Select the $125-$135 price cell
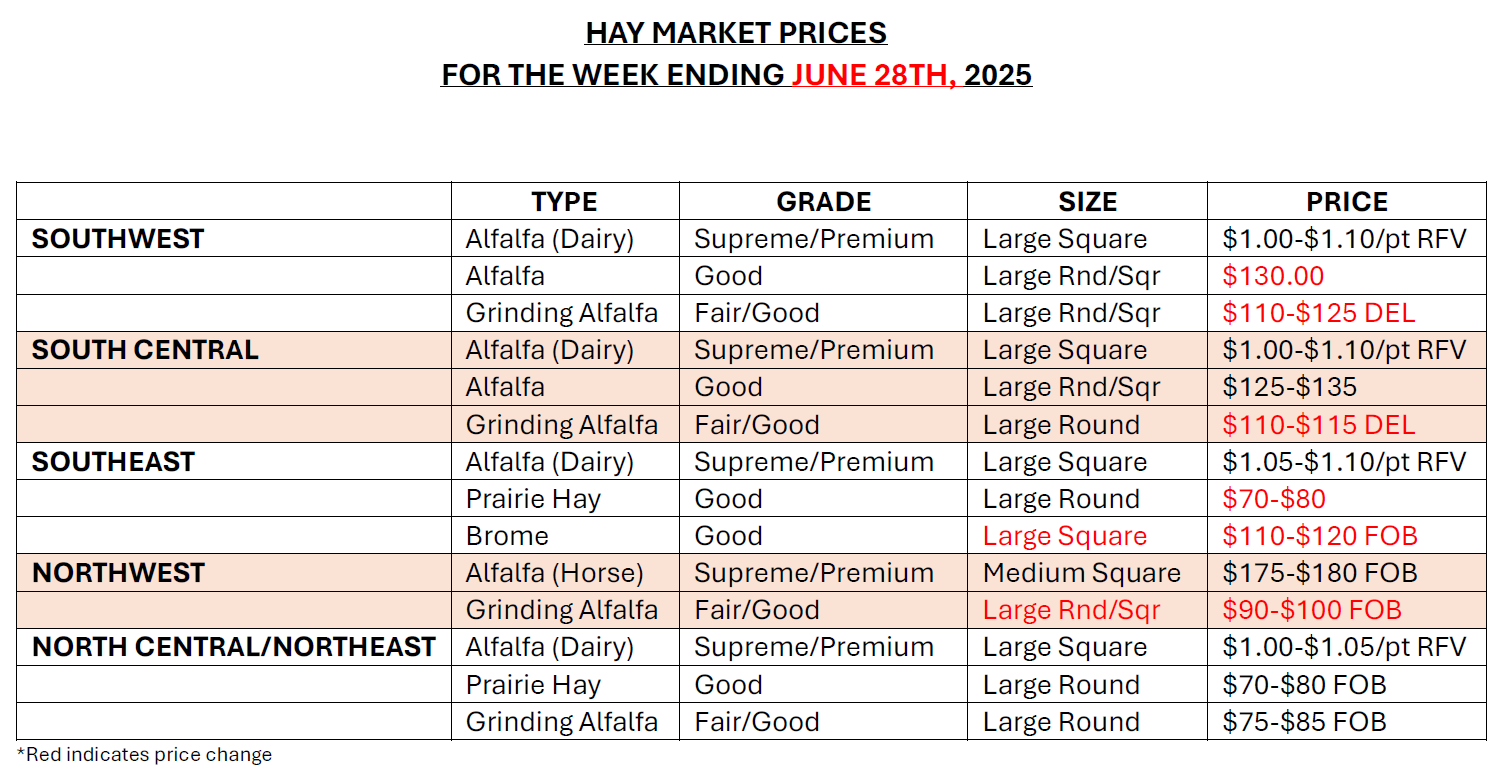 point(1289,387)
